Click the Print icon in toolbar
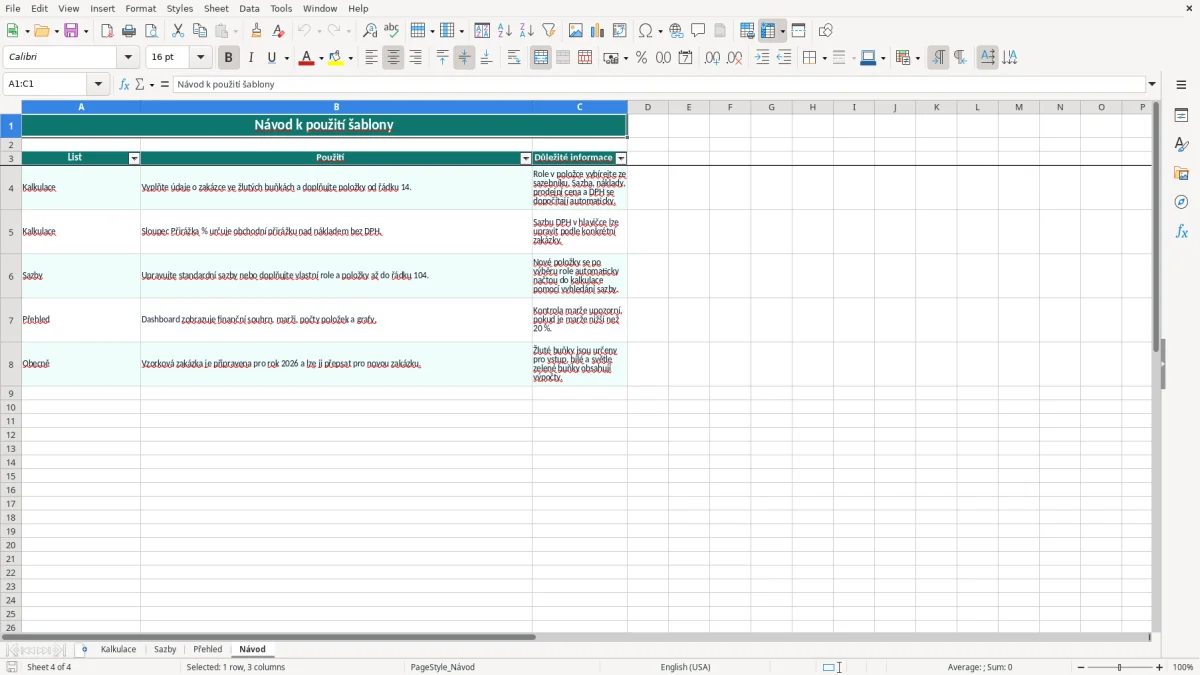Viewport: 1200px width, 675px height. (x=129, y=31)
